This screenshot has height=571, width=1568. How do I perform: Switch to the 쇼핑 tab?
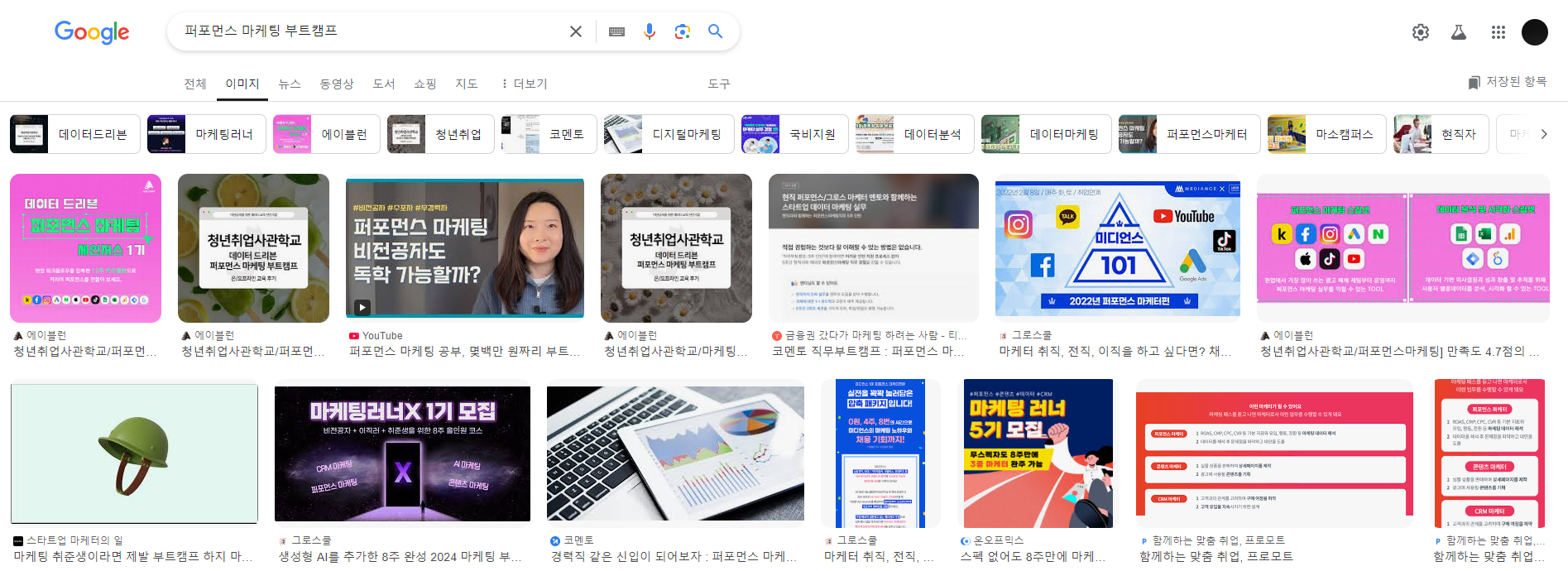click(425, 84)
